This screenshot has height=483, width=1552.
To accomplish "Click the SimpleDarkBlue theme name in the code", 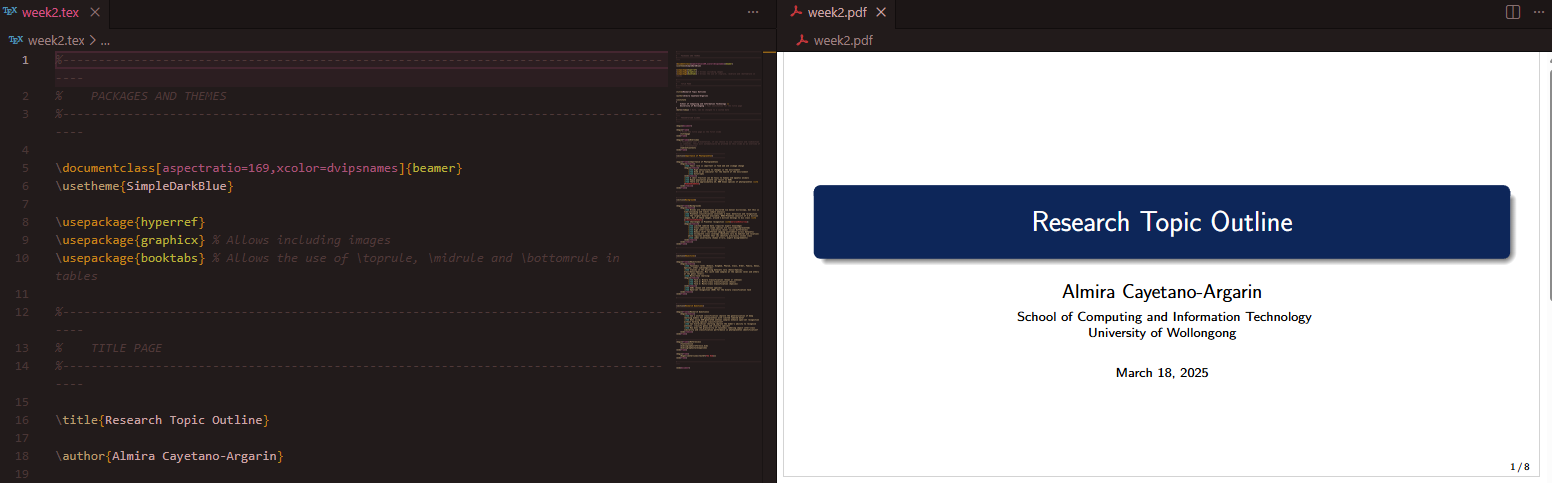I will point(176,185).
